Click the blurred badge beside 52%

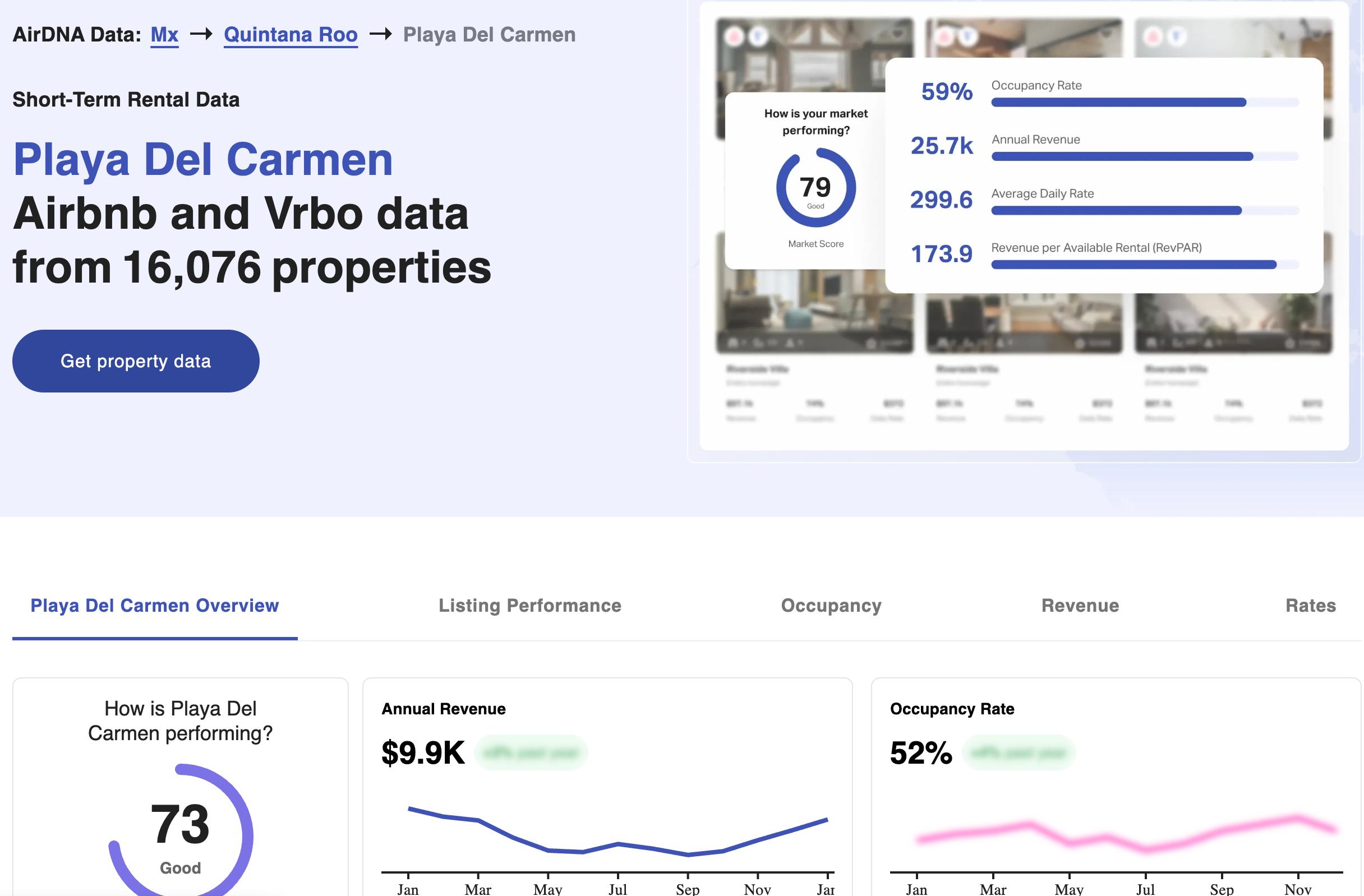(x=1019, y=753)
